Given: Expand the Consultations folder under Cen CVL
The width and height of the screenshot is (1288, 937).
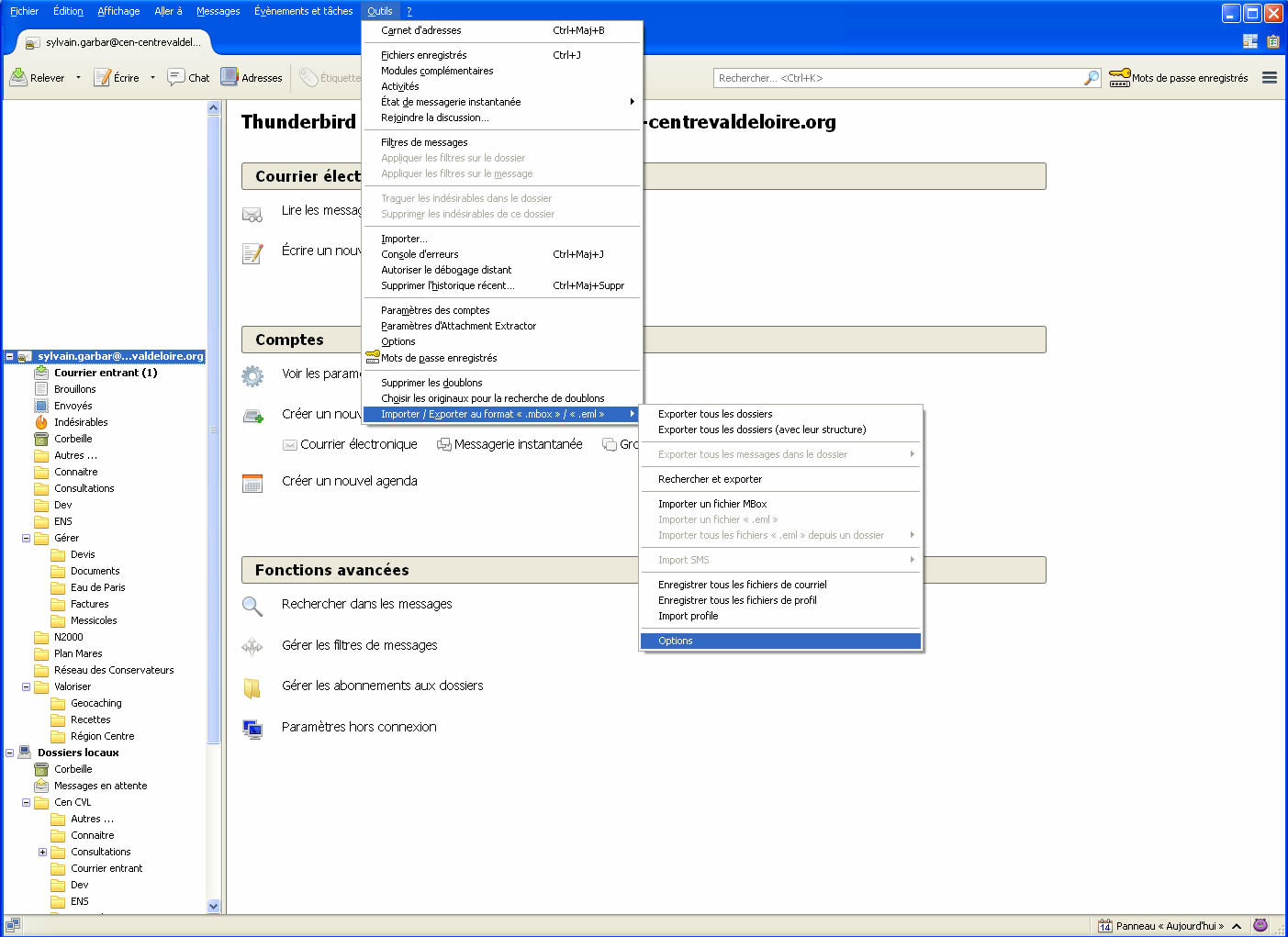Looking at the screenshot, I should pyautogui.click(x=42, y=852).
